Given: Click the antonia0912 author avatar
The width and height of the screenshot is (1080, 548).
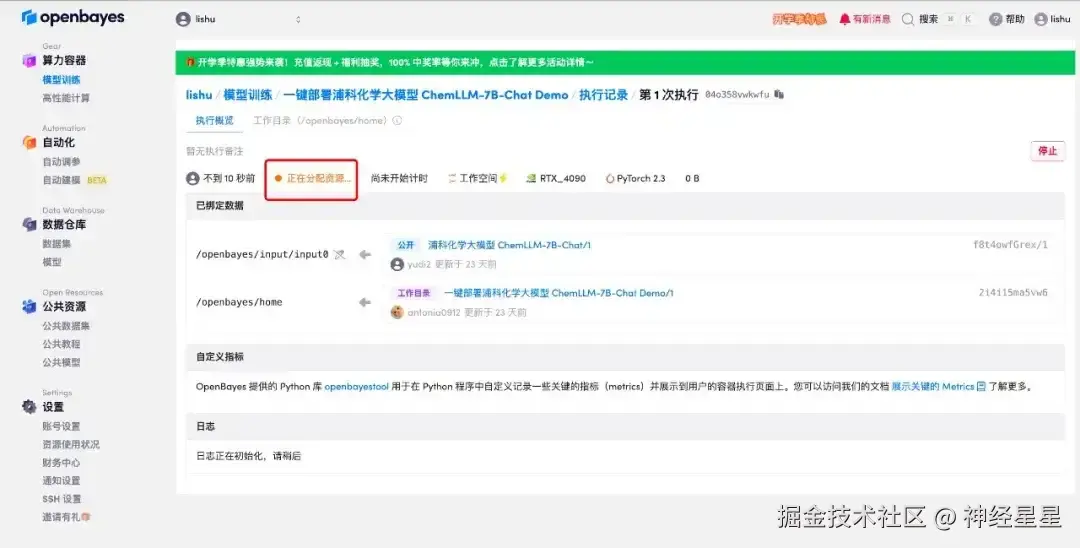Looking at the screenshot, I should click(397, 313).
